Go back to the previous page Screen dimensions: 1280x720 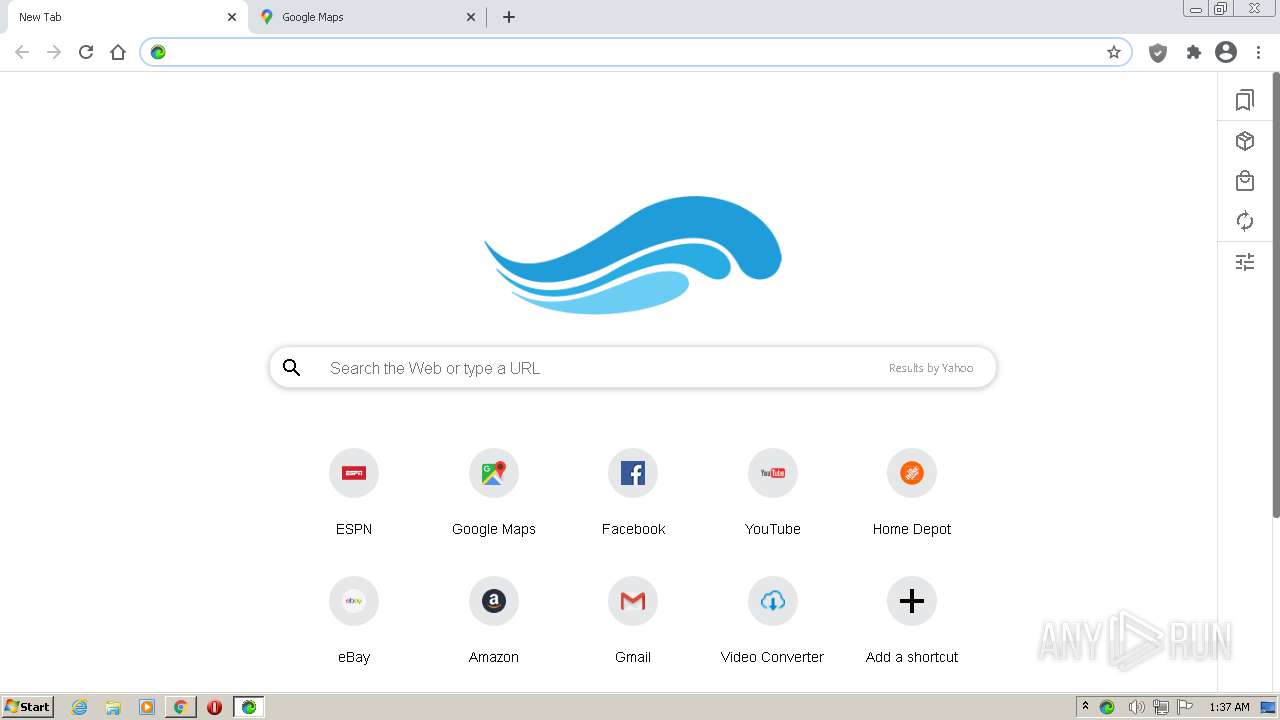coord(22,52)
